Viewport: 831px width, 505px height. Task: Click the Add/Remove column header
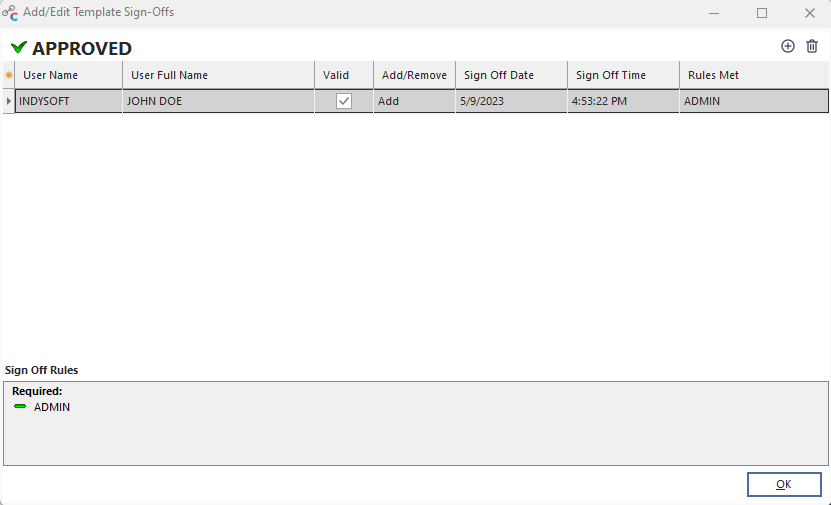point(414,75)
